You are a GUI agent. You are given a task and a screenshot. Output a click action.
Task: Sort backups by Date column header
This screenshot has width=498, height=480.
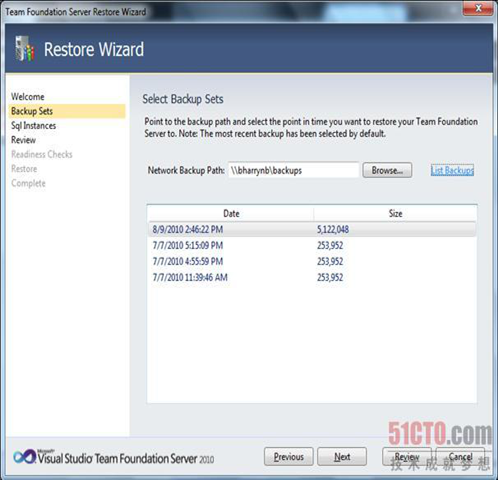231,213
